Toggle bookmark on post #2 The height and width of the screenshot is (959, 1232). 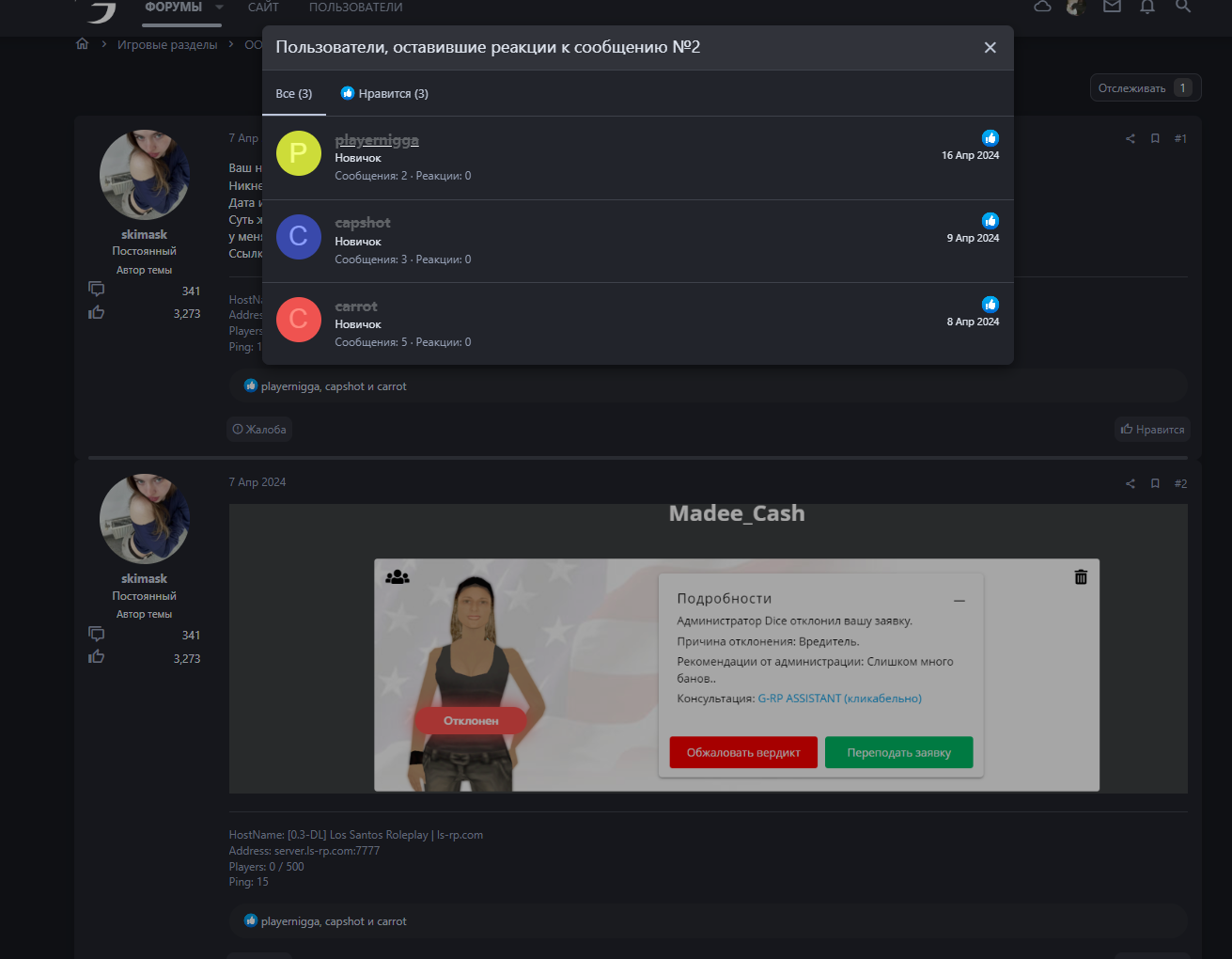coord(1155,483)
